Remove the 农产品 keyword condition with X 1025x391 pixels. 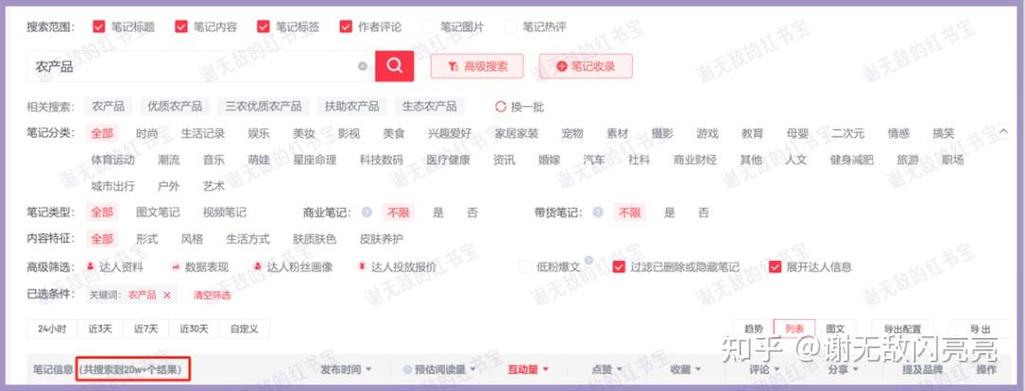pyautogui.click(x=167, y=296)
